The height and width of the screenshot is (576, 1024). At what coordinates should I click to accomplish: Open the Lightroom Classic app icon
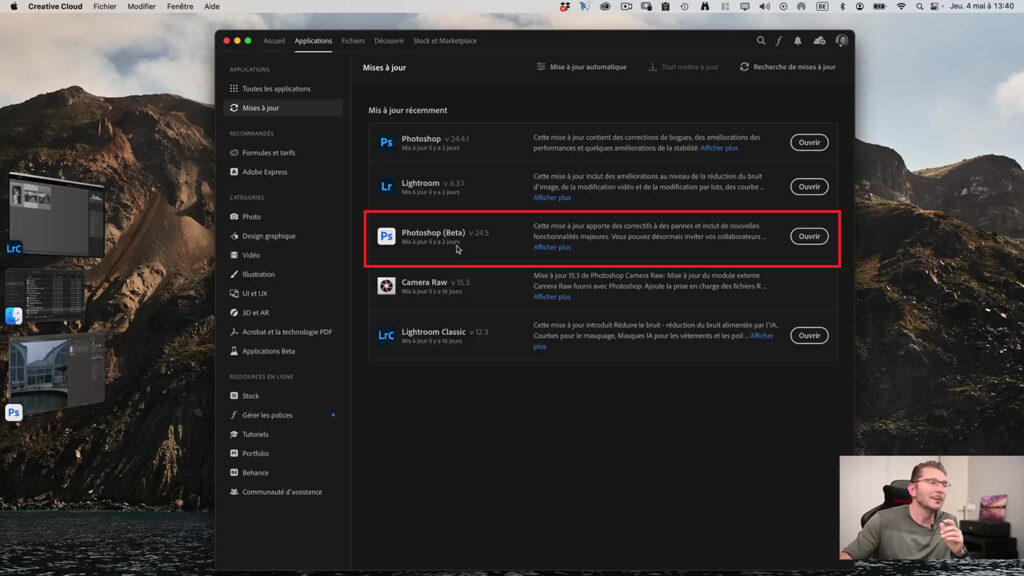tap(386, 335)
